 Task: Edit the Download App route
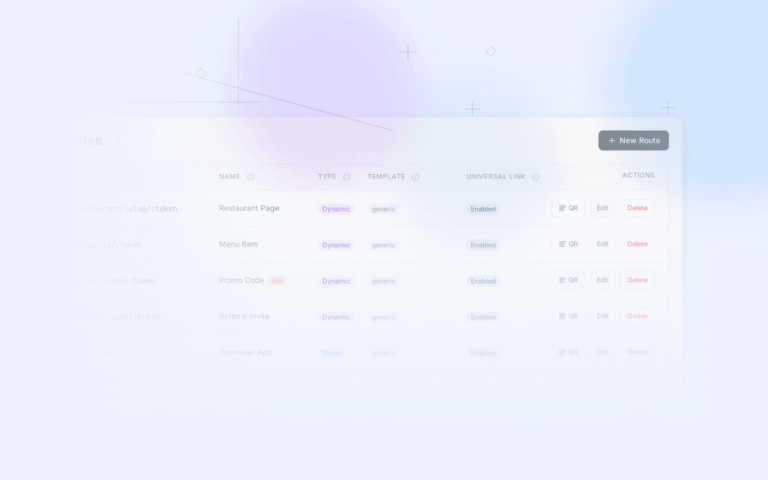click(602, 352)
